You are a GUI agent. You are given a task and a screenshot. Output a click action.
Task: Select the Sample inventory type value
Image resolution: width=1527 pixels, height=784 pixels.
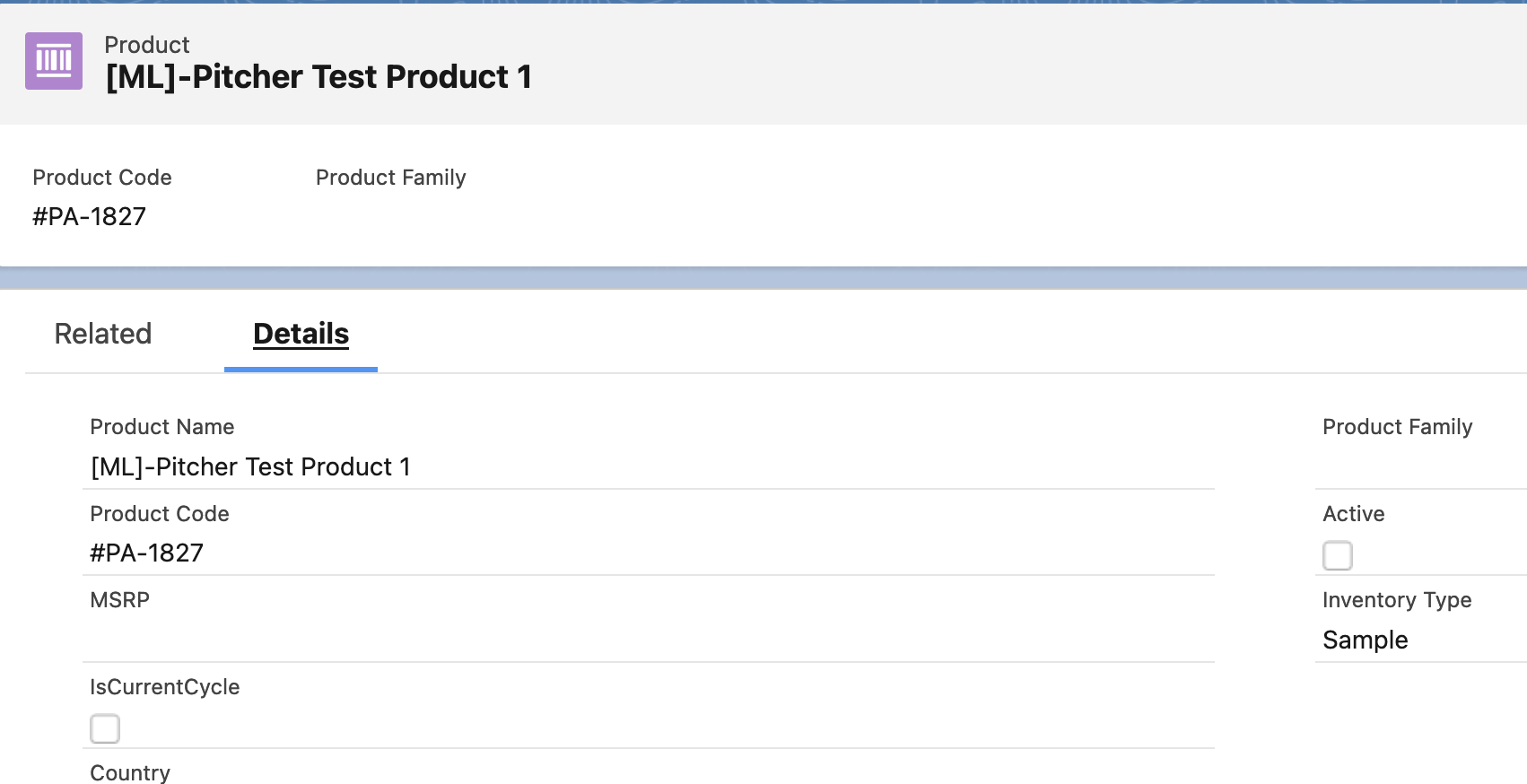tap(1365, 640)
